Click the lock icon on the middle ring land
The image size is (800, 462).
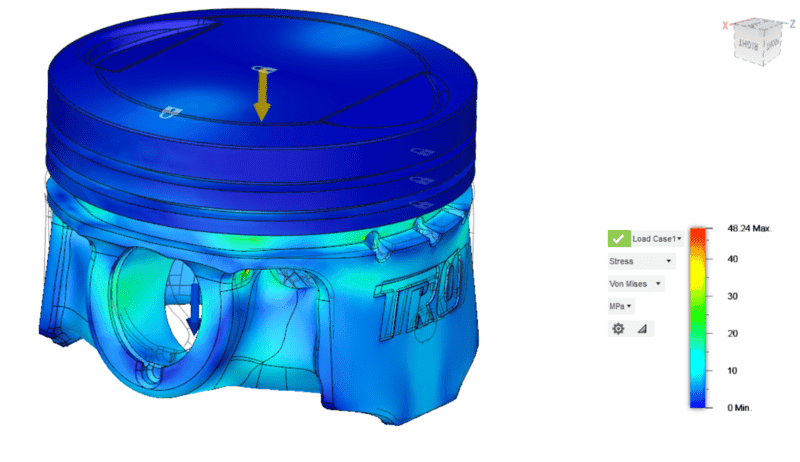422,181
